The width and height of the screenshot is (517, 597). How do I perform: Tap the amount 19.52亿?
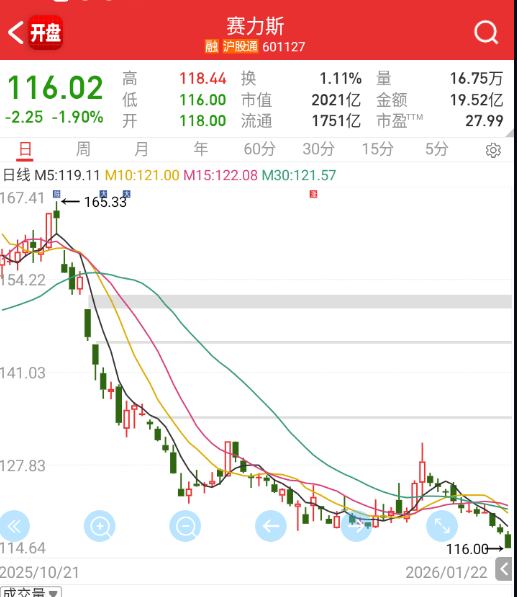click(477, 100)
